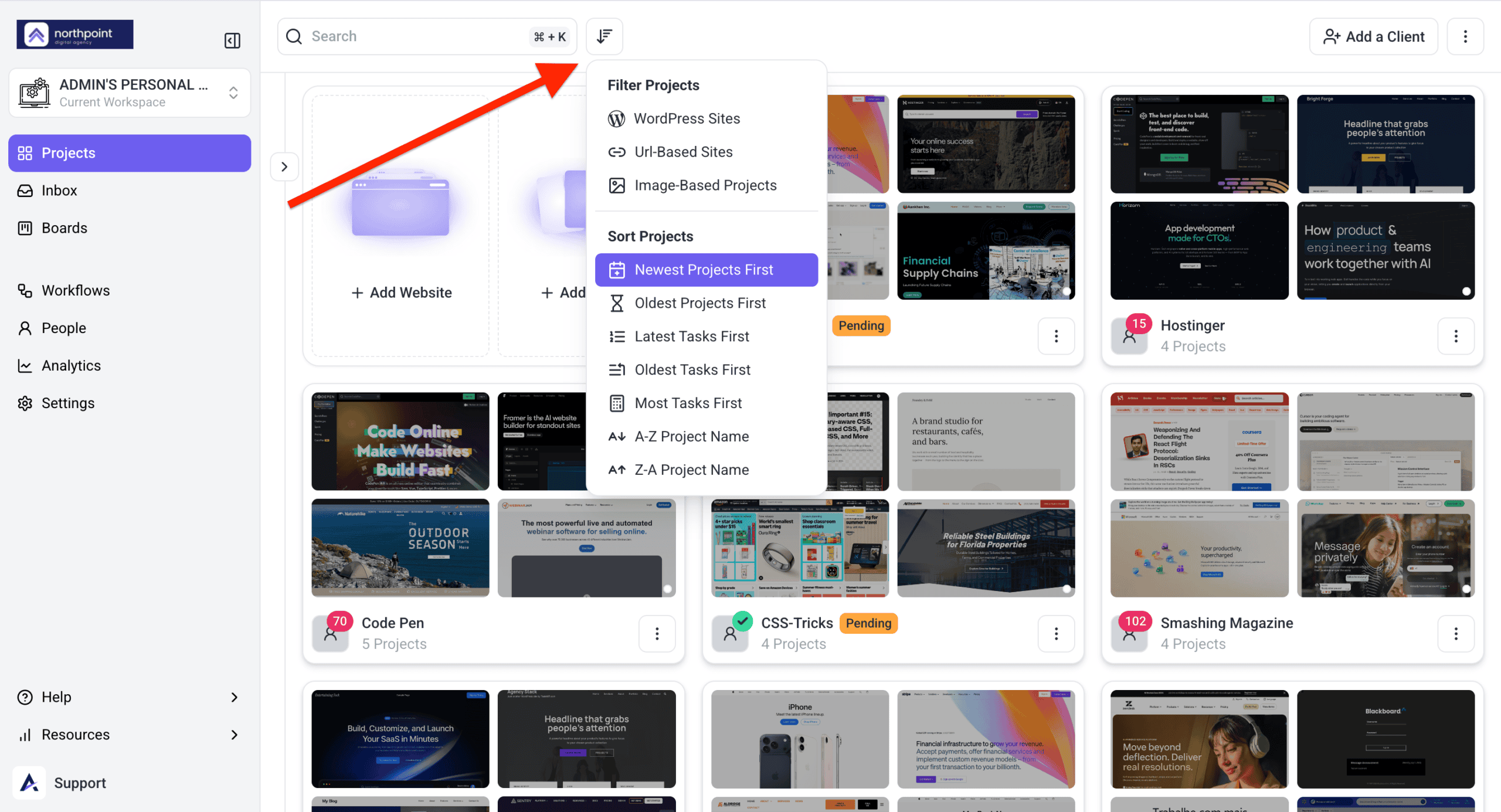Click the Resources bar chart icon
The height and width of the screenshot is (812, 1501).
[25, 735]
